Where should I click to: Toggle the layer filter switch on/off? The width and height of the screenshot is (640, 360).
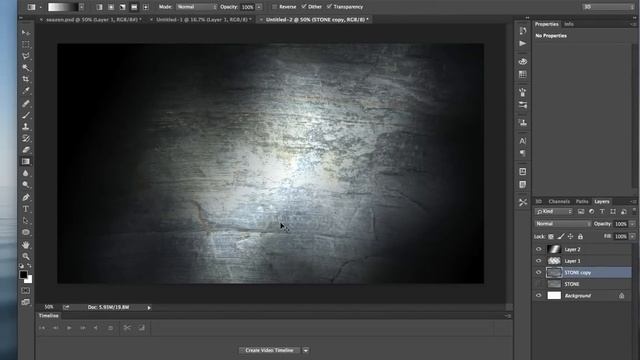pyautogui.click(x=634, y=211)
